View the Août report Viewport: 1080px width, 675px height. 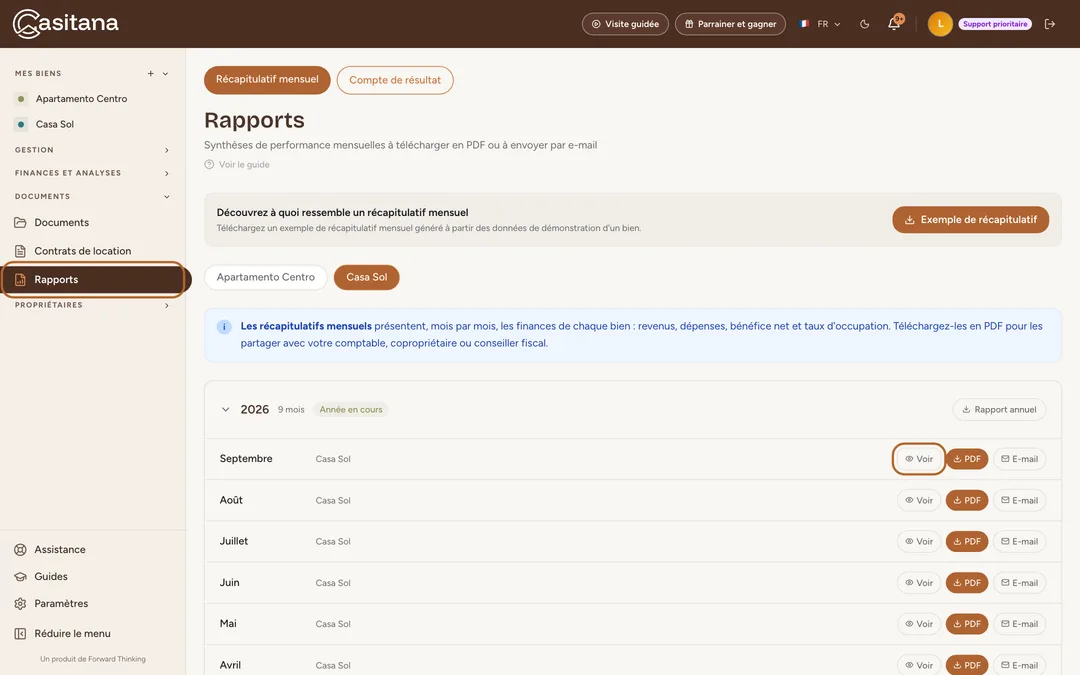tap(919, 501)
